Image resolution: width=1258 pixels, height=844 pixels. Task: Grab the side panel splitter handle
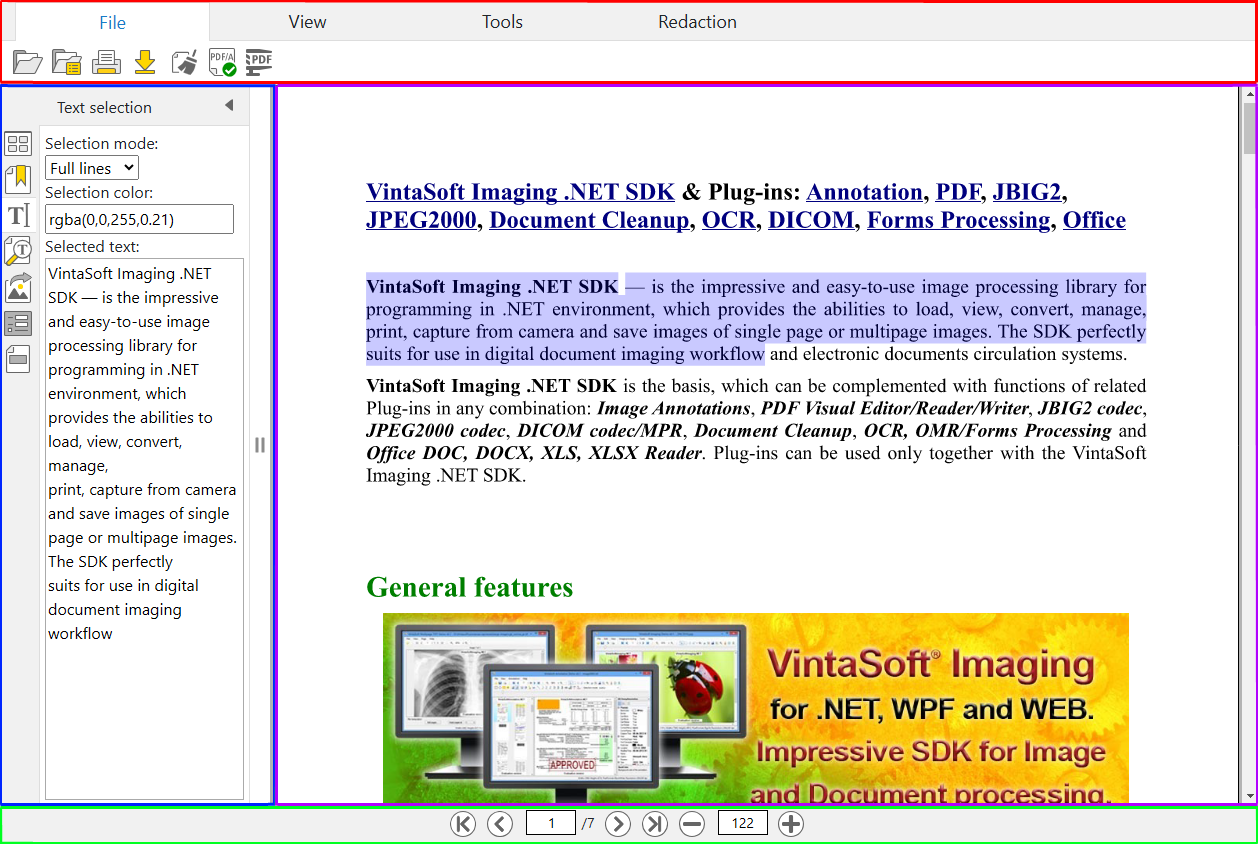tap(260, 445)
